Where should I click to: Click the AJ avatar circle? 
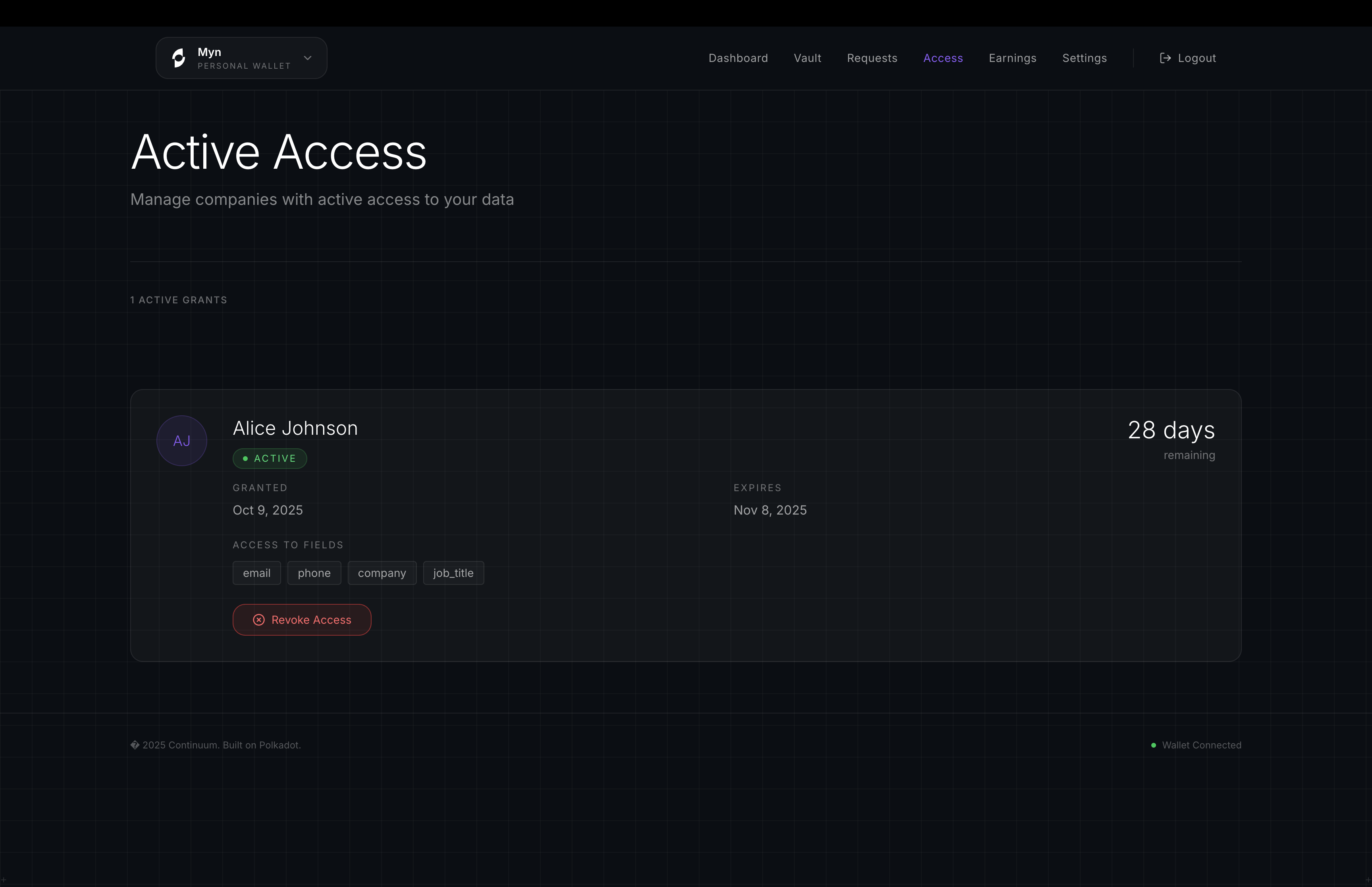182,441
